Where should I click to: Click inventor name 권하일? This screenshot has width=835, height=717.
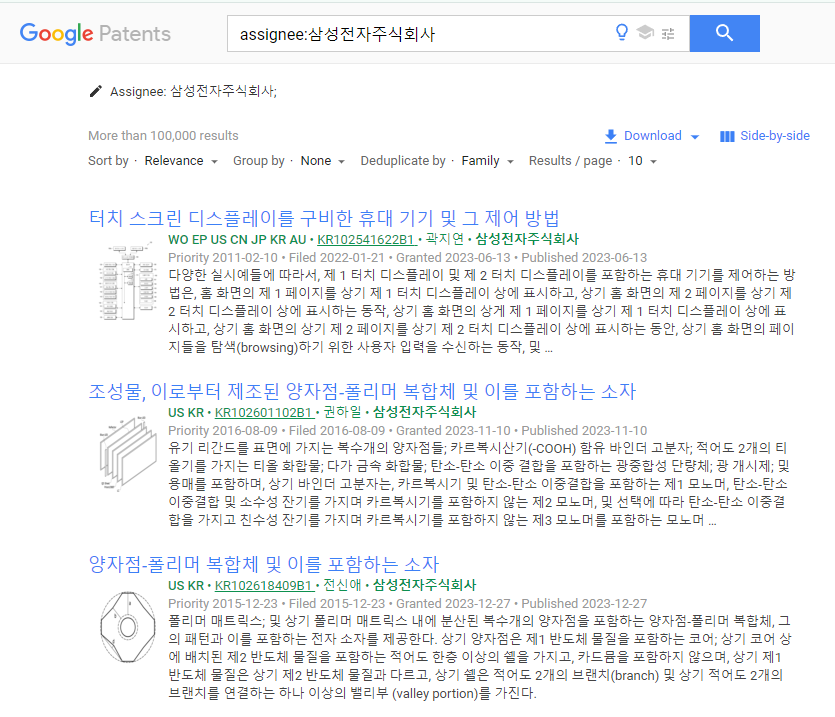(x=342, y=412)
